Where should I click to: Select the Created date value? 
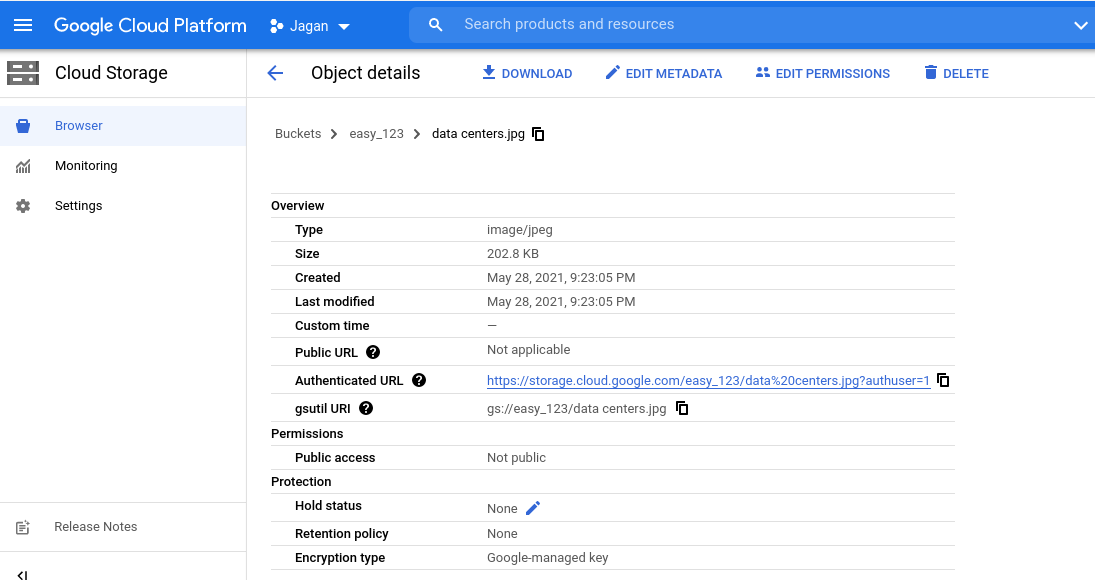[x=561, y=278]
